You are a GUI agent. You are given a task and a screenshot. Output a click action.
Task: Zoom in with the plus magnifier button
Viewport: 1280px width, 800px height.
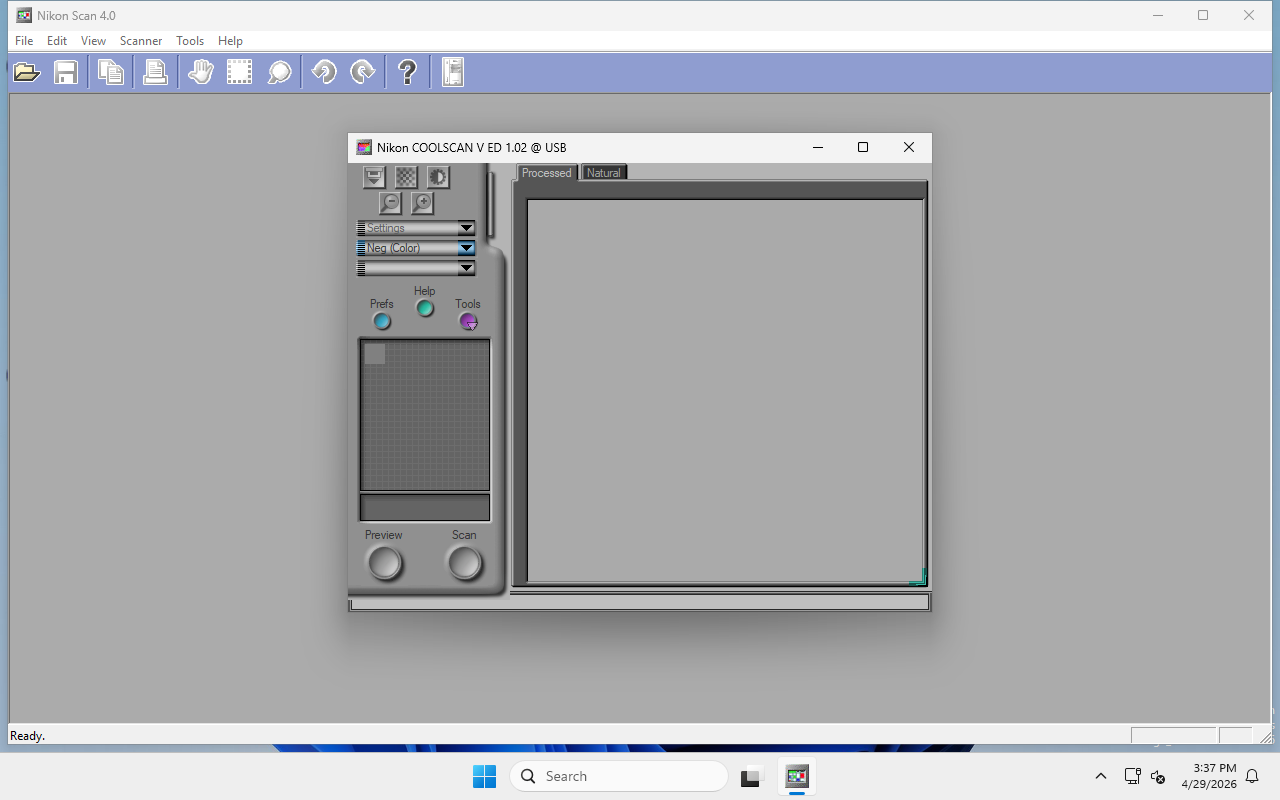point(422,203)
